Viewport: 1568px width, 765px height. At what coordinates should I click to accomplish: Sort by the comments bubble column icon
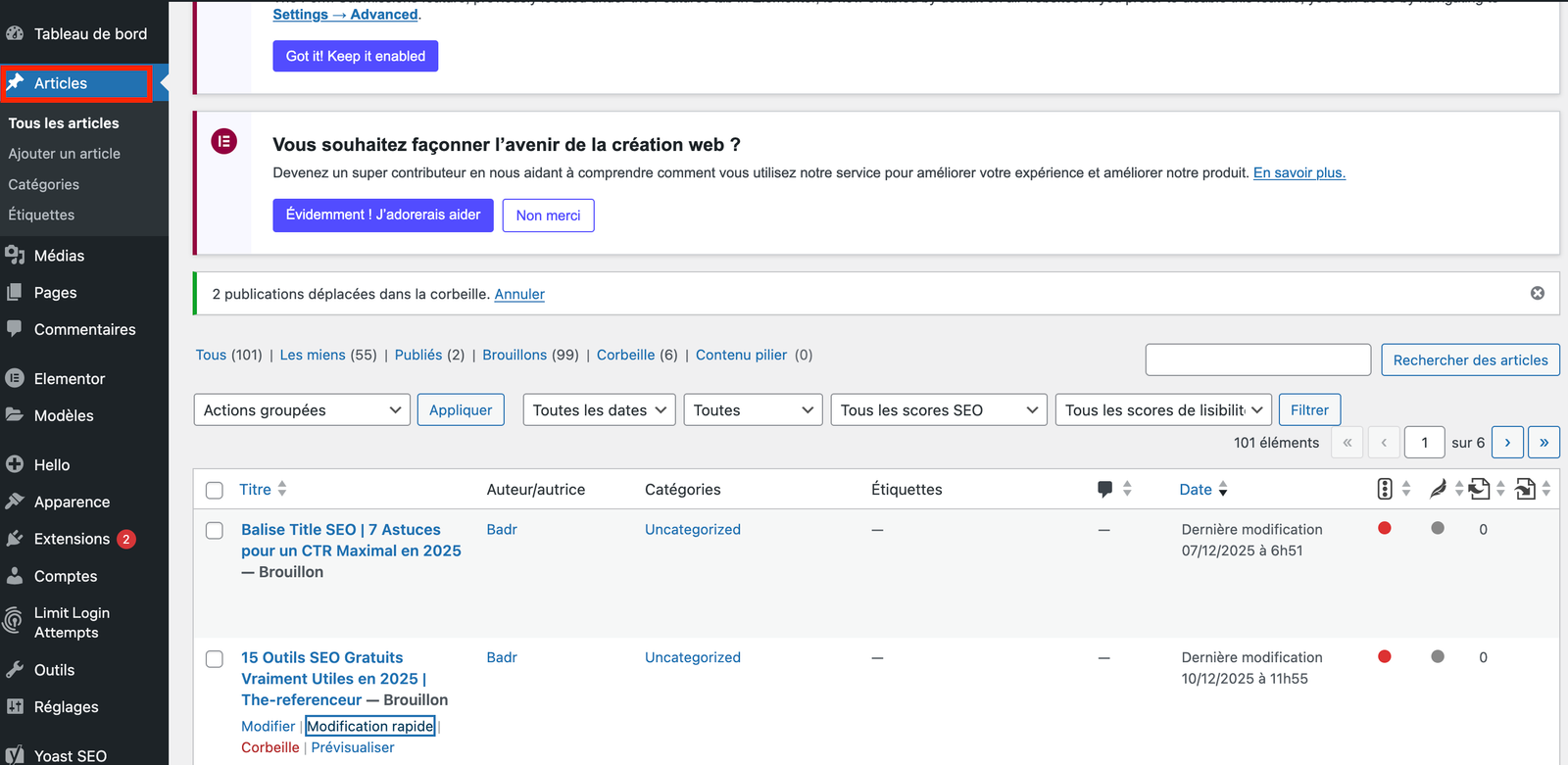click(1105, 489)
